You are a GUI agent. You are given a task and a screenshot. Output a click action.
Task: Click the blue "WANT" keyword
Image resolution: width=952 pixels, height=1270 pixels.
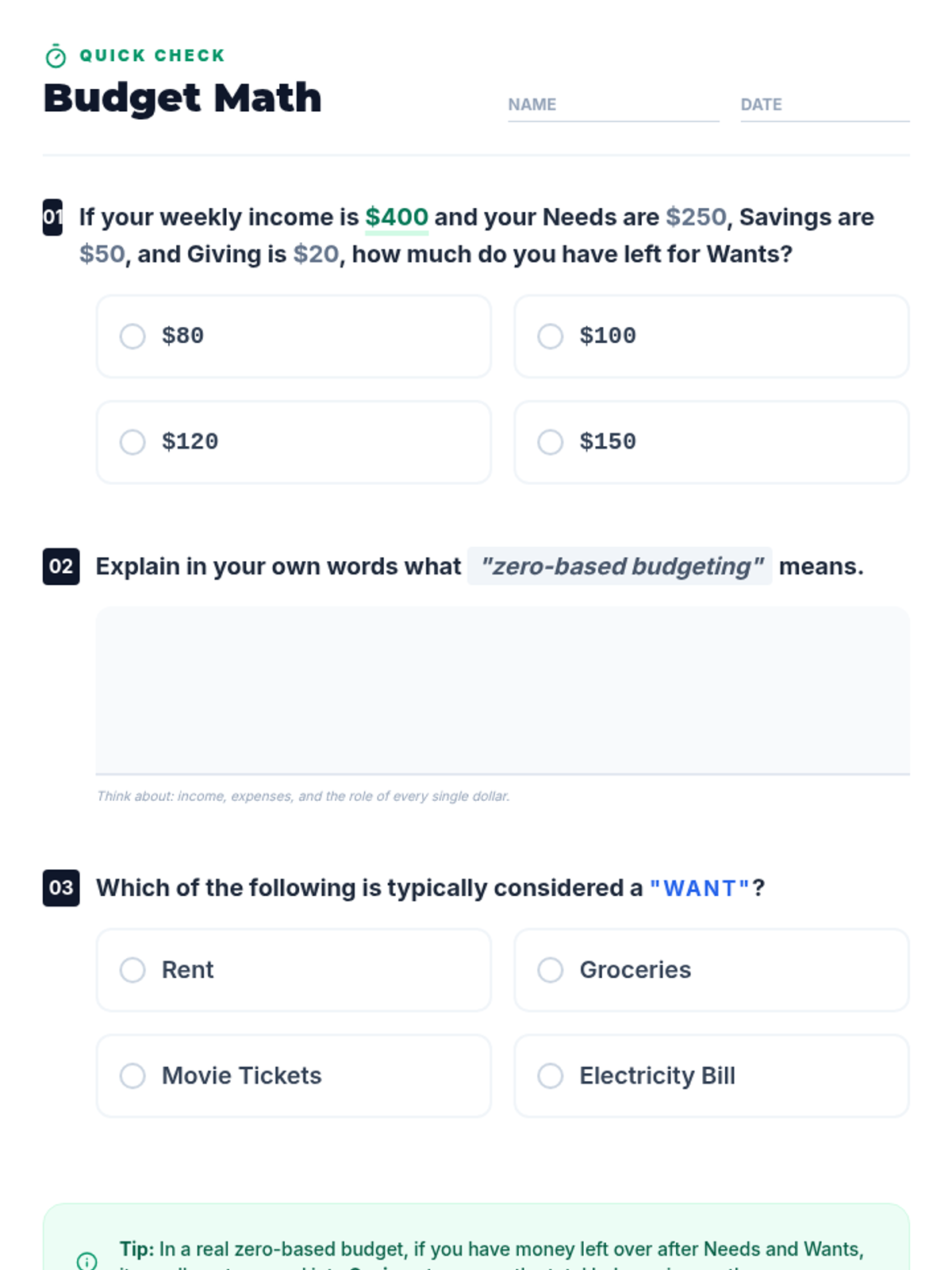(x=700, y=888)
